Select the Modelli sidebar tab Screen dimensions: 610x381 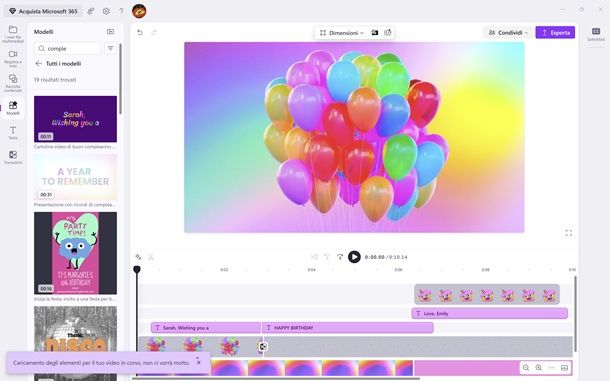[x=13, y=108]
